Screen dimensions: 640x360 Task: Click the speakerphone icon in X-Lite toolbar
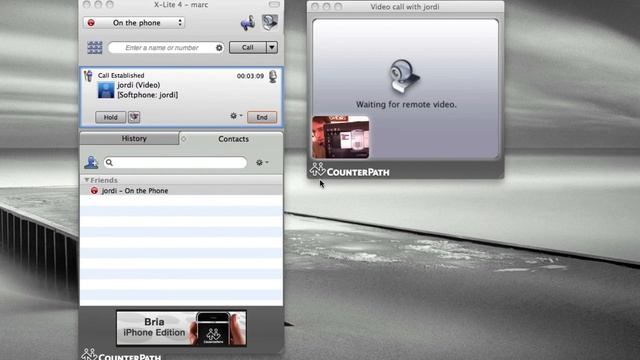(248, 23)
